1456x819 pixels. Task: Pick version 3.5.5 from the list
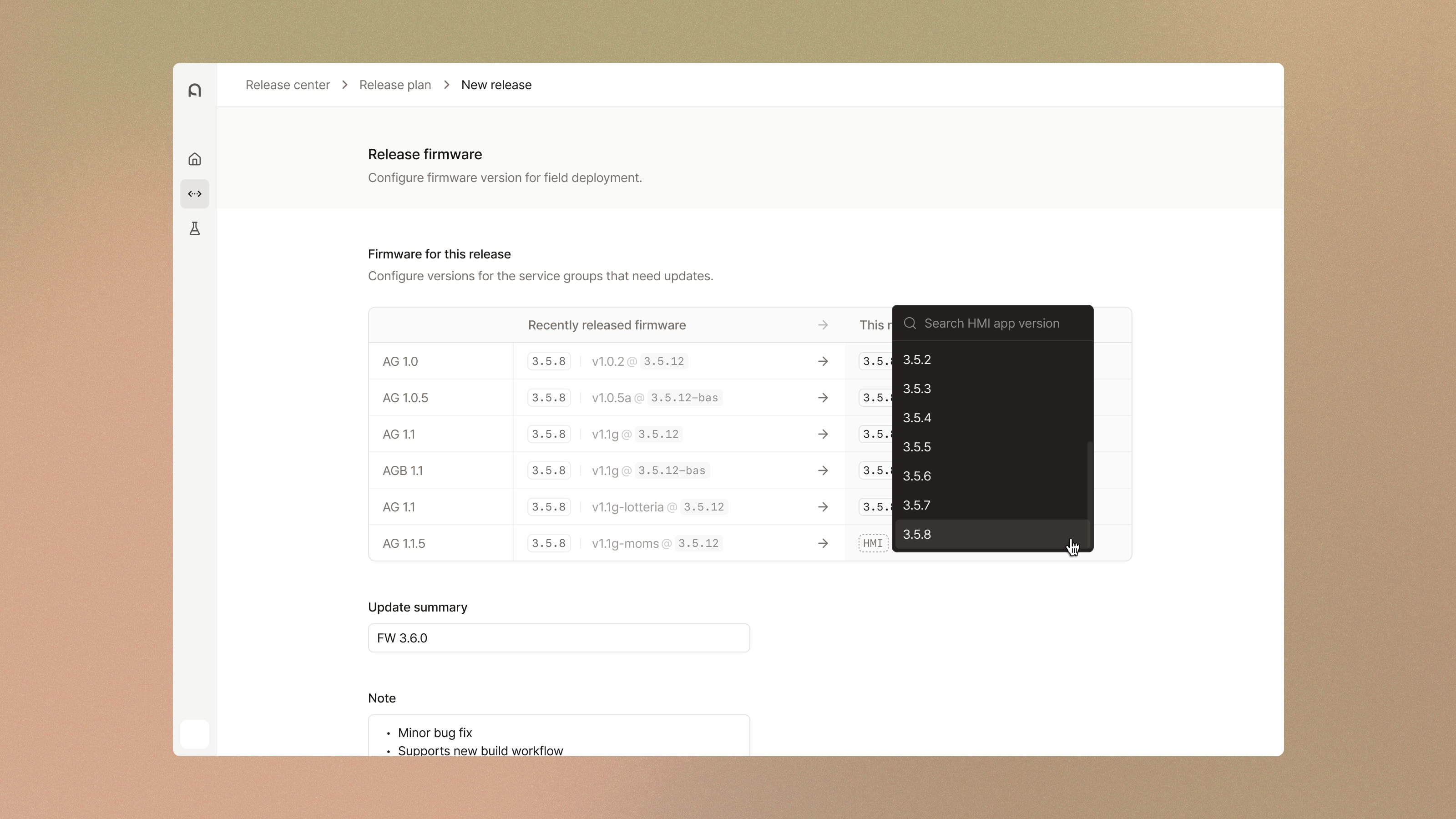click(x=917, y=447)
